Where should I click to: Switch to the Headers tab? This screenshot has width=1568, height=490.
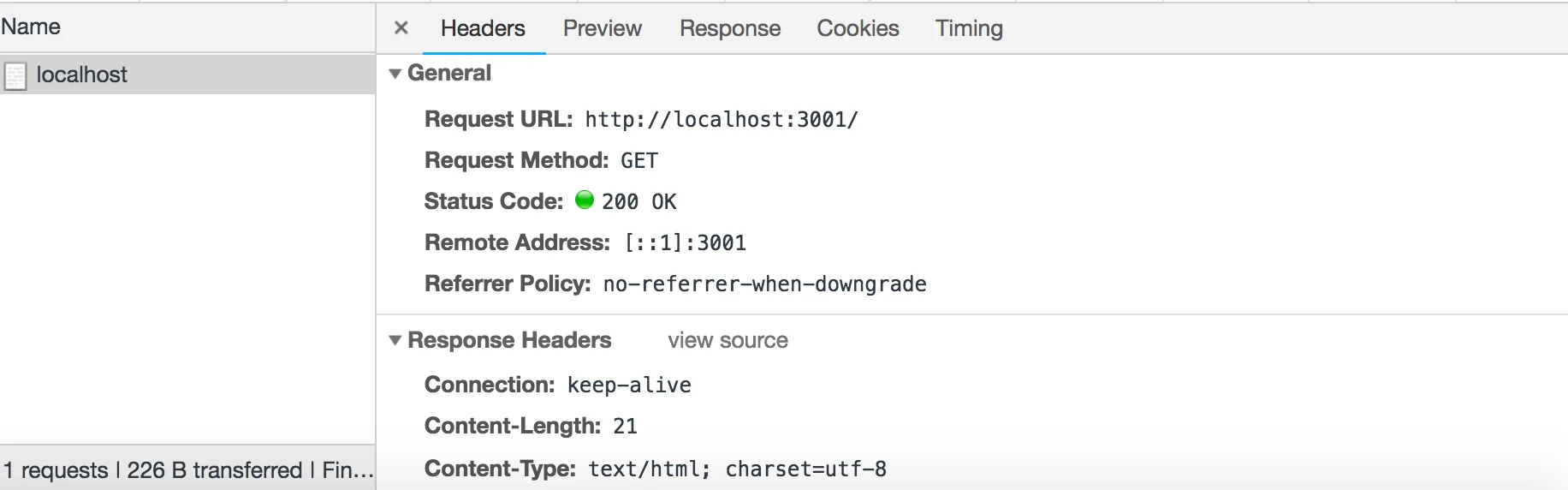coord(483,28)
